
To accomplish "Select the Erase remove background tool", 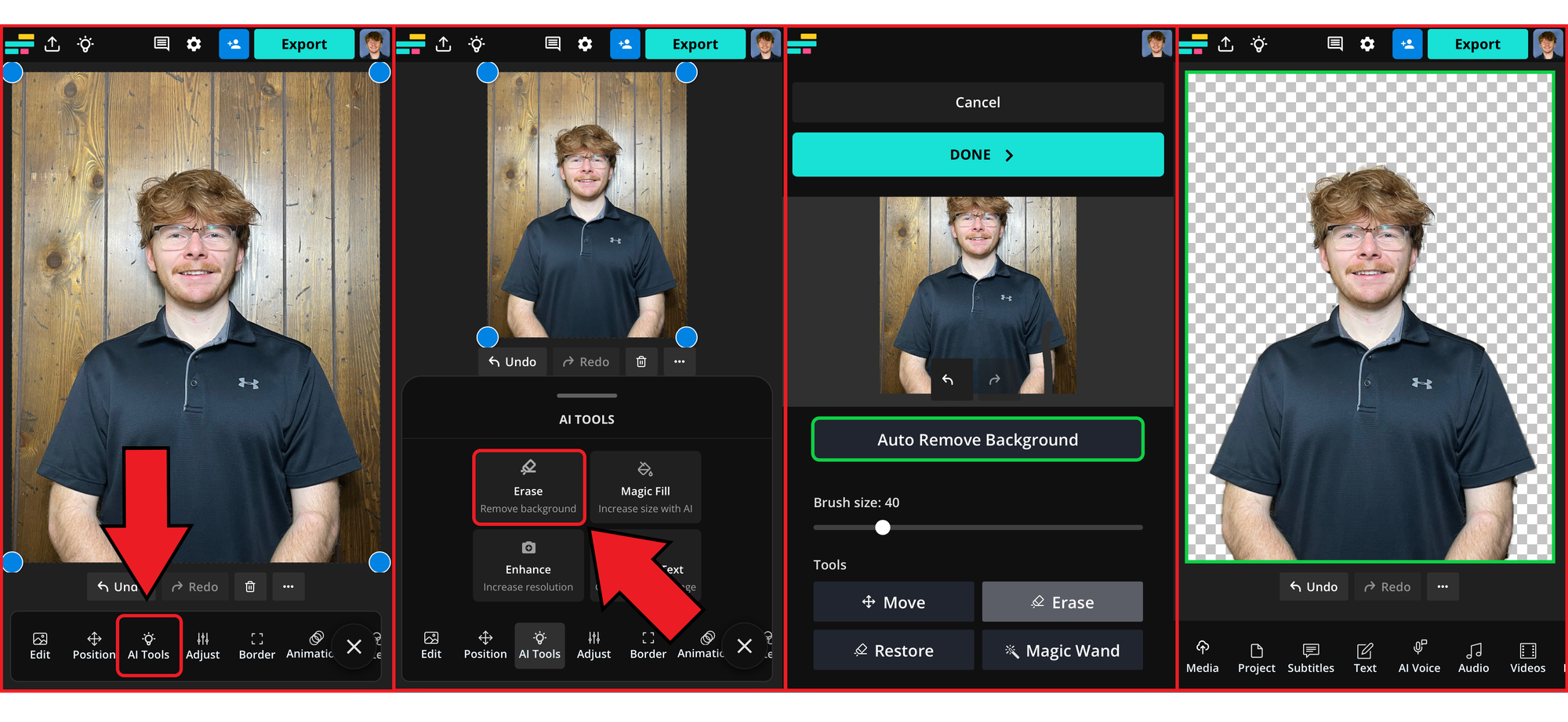I will coord(528,486).
